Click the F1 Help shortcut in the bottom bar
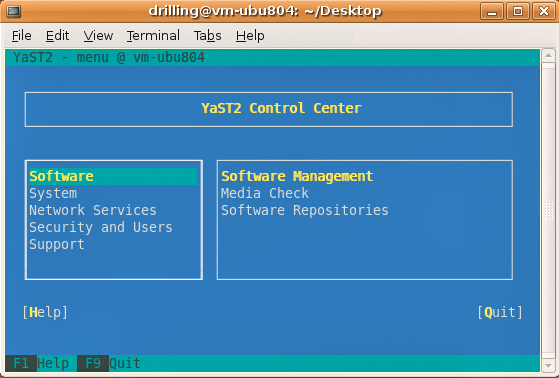The width and height of the screenshot is (559, 378). click(x=37, y=363)
